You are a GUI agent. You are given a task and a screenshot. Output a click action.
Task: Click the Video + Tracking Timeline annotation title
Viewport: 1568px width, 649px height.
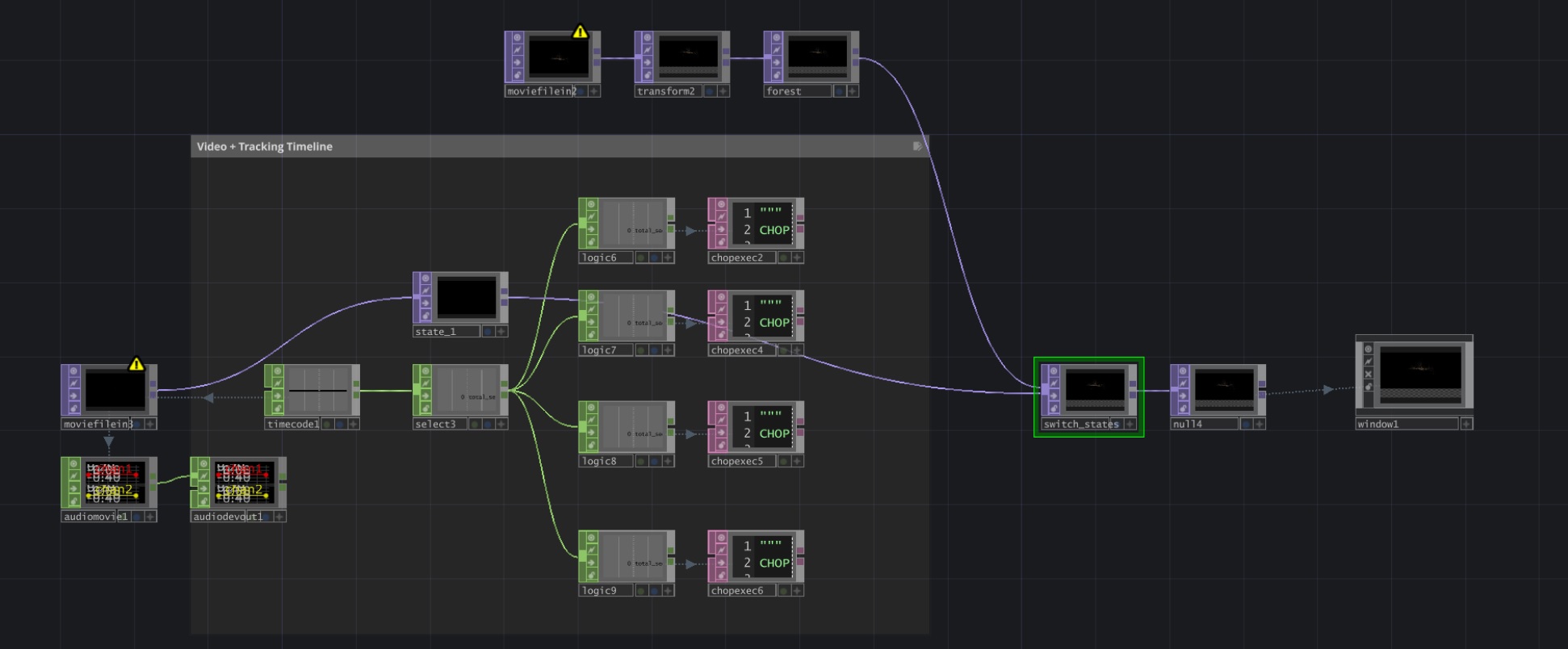pyautogui.click(x=265, y=147)
